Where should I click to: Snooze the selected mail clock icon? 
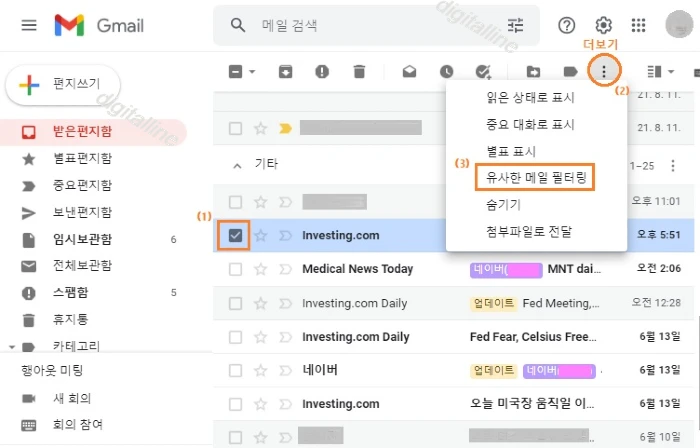[446, 71]
